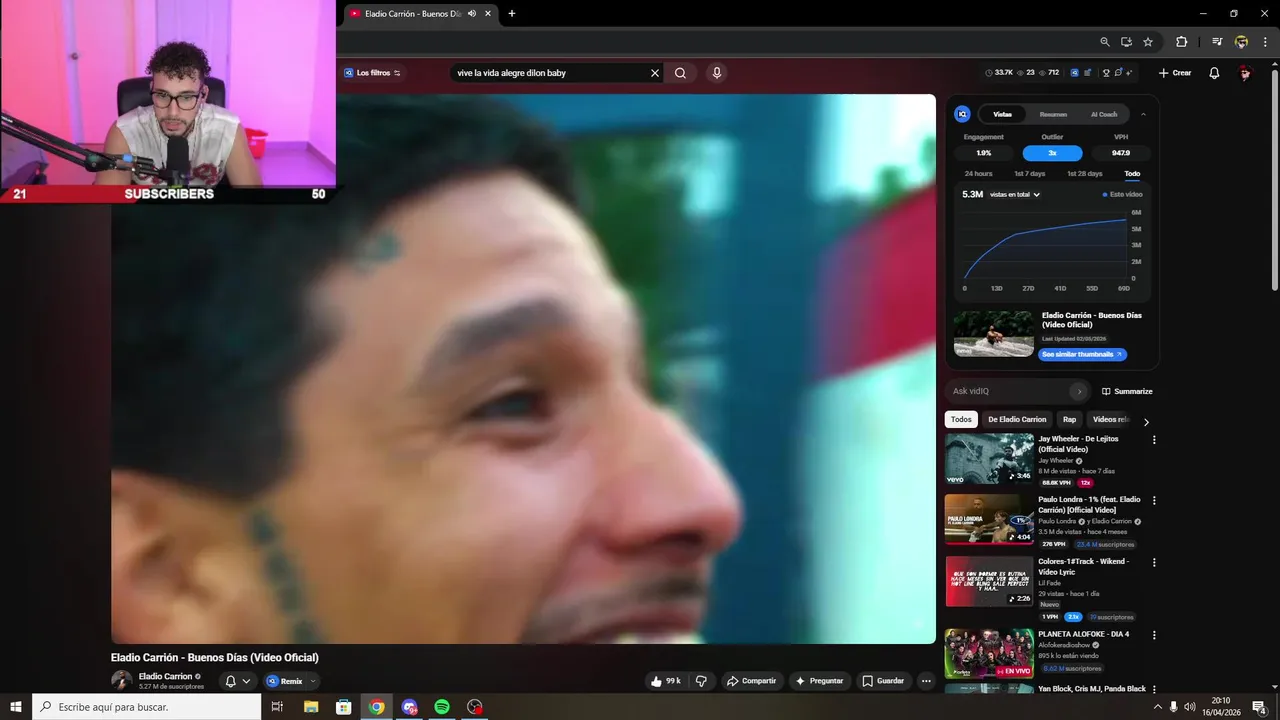Like the video with thumbs up

click(666, 681)
